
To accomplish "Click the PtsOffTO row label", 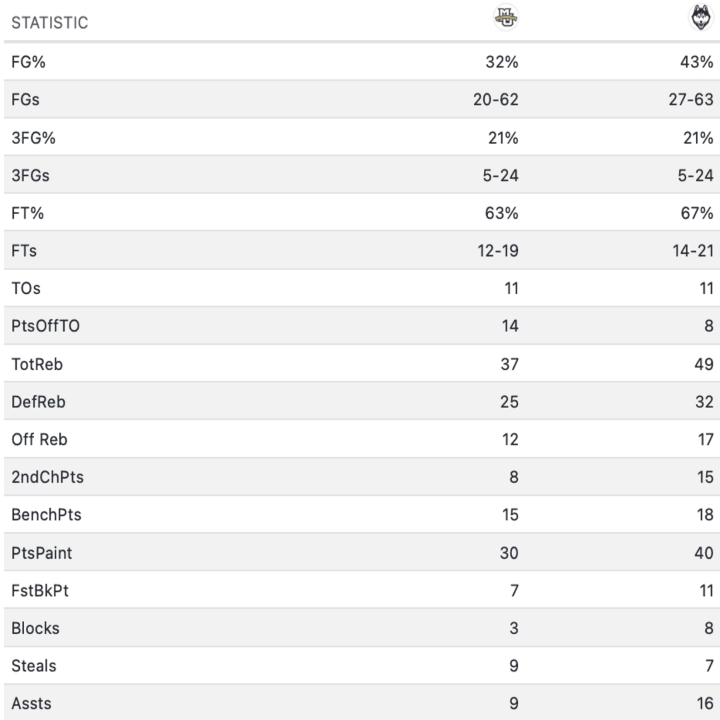I will click(x=46, y=326).
